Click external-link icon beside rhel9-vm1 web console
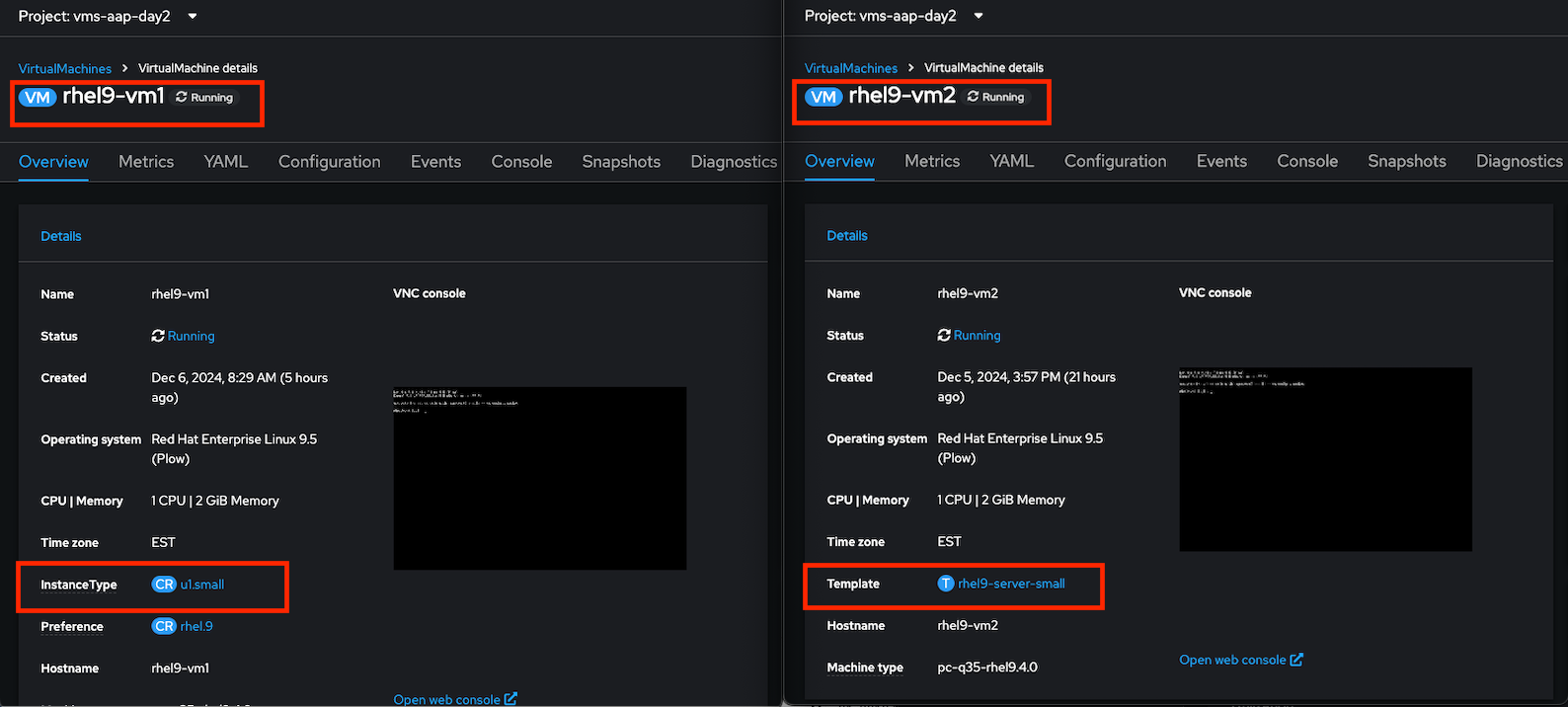1568x707 pixels. click(x=510, y=699)
